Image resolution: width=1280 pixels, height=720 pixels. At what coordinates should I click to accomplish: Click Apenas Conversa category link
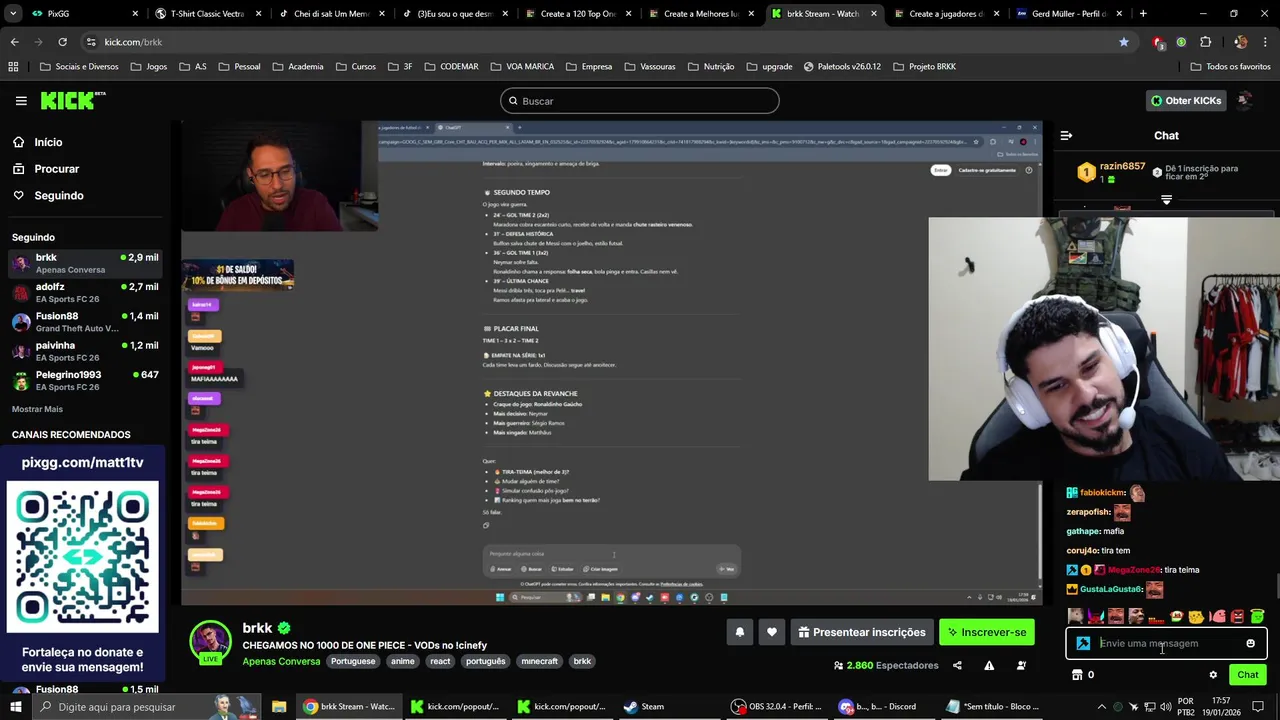pos(282,661)
